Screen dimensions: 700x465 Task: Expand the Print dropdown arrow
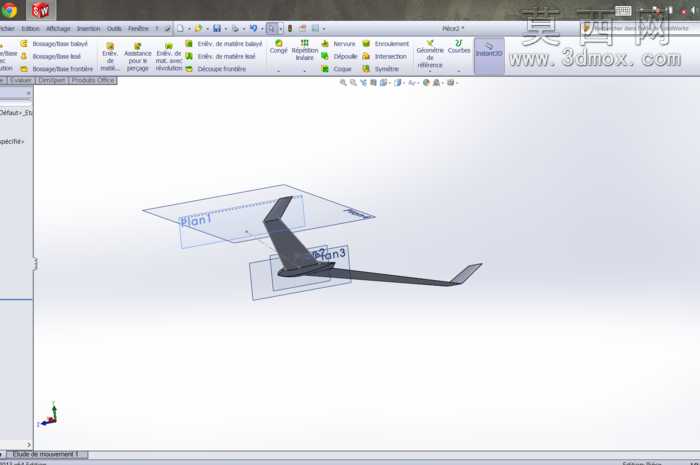(x=244, y=29)
